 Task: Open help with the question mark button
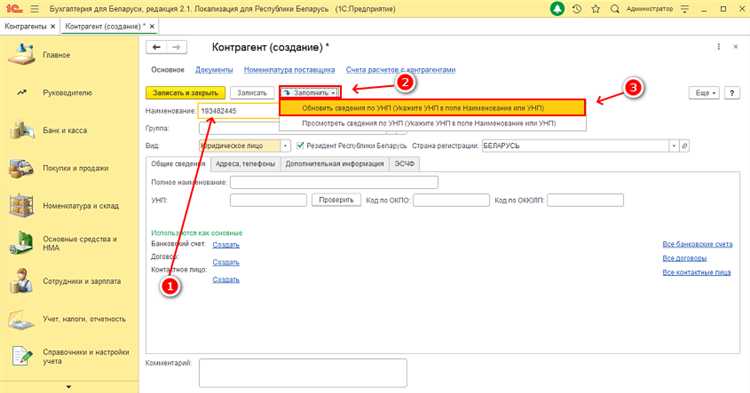[x=732, y=93]
